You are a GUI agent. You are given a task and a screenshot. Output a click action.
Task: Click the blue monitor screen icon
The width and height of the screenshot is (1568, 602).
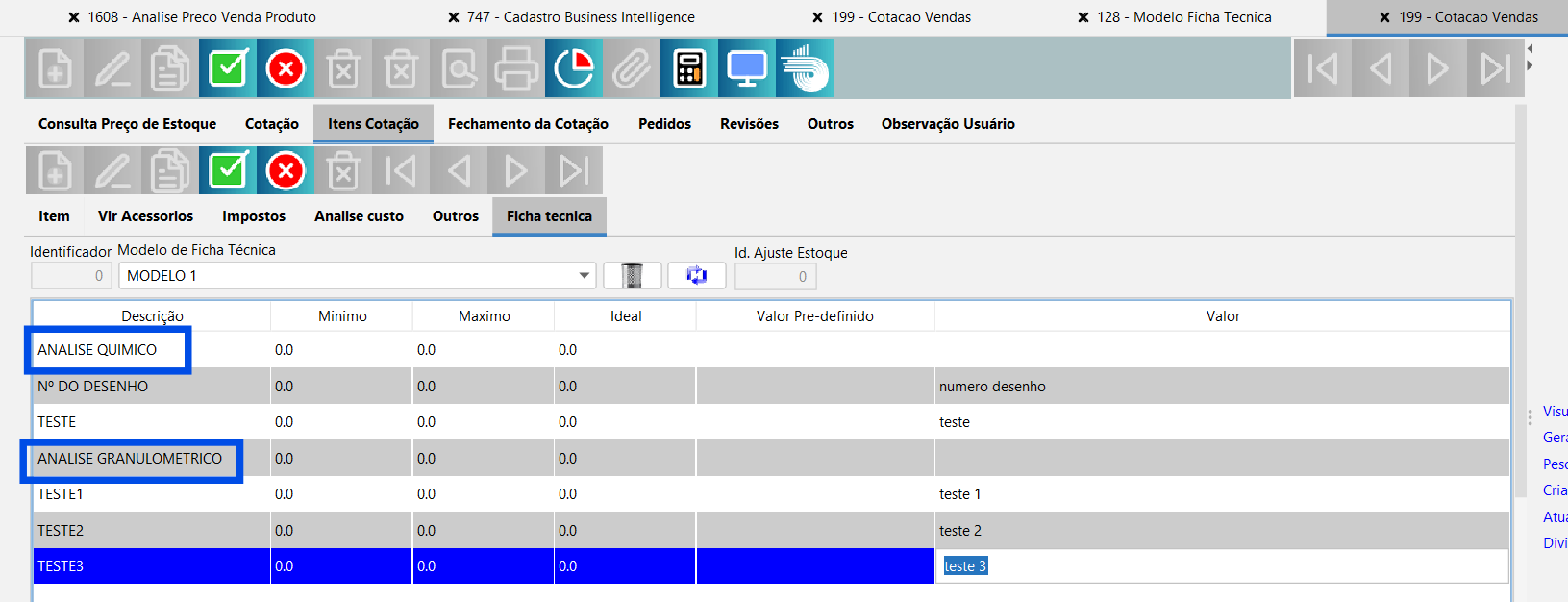coord(747,68)
